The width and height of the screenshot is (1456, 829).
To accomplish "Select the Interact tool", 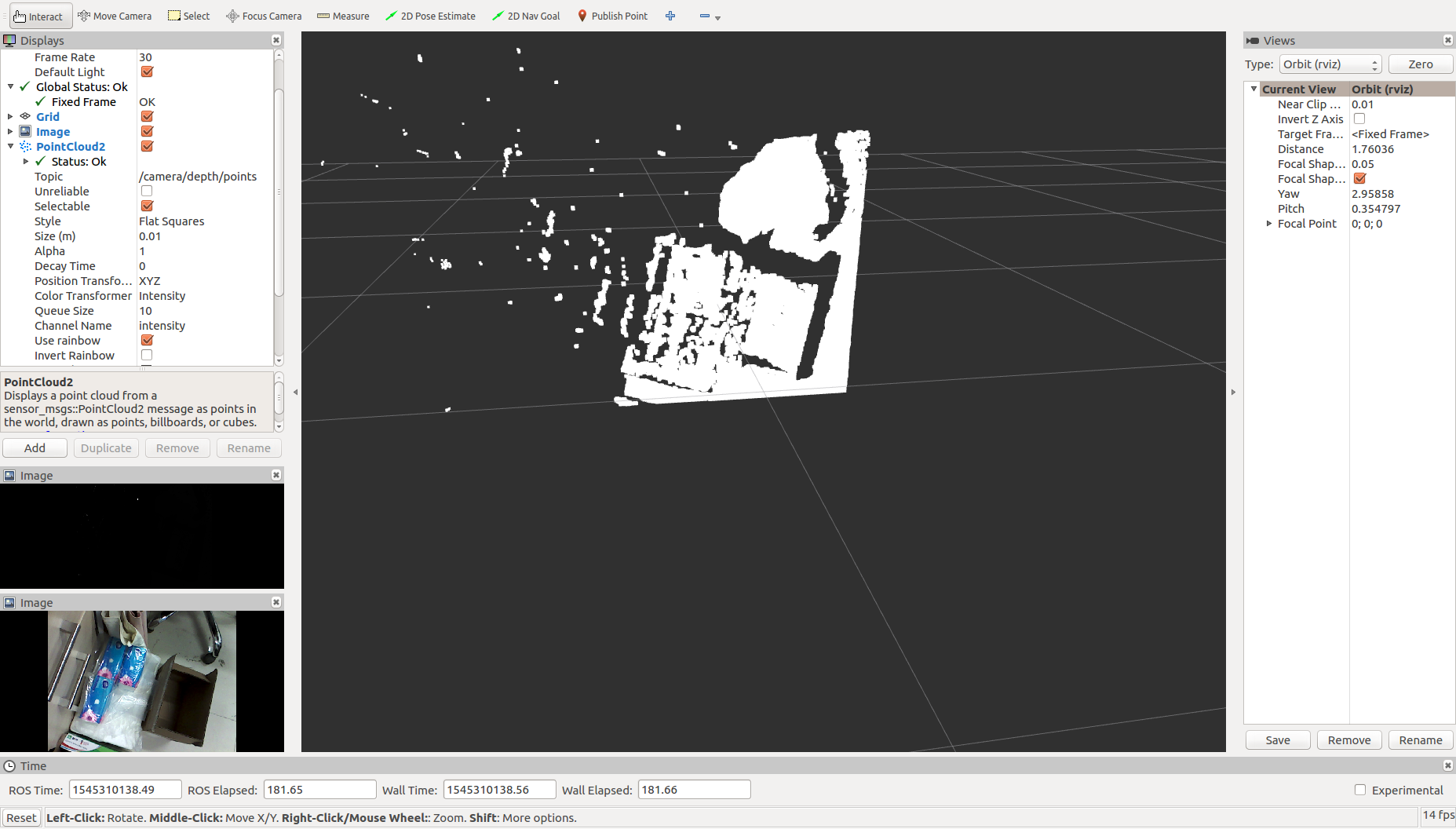I will pyautogui.click(x=39, y=16).
